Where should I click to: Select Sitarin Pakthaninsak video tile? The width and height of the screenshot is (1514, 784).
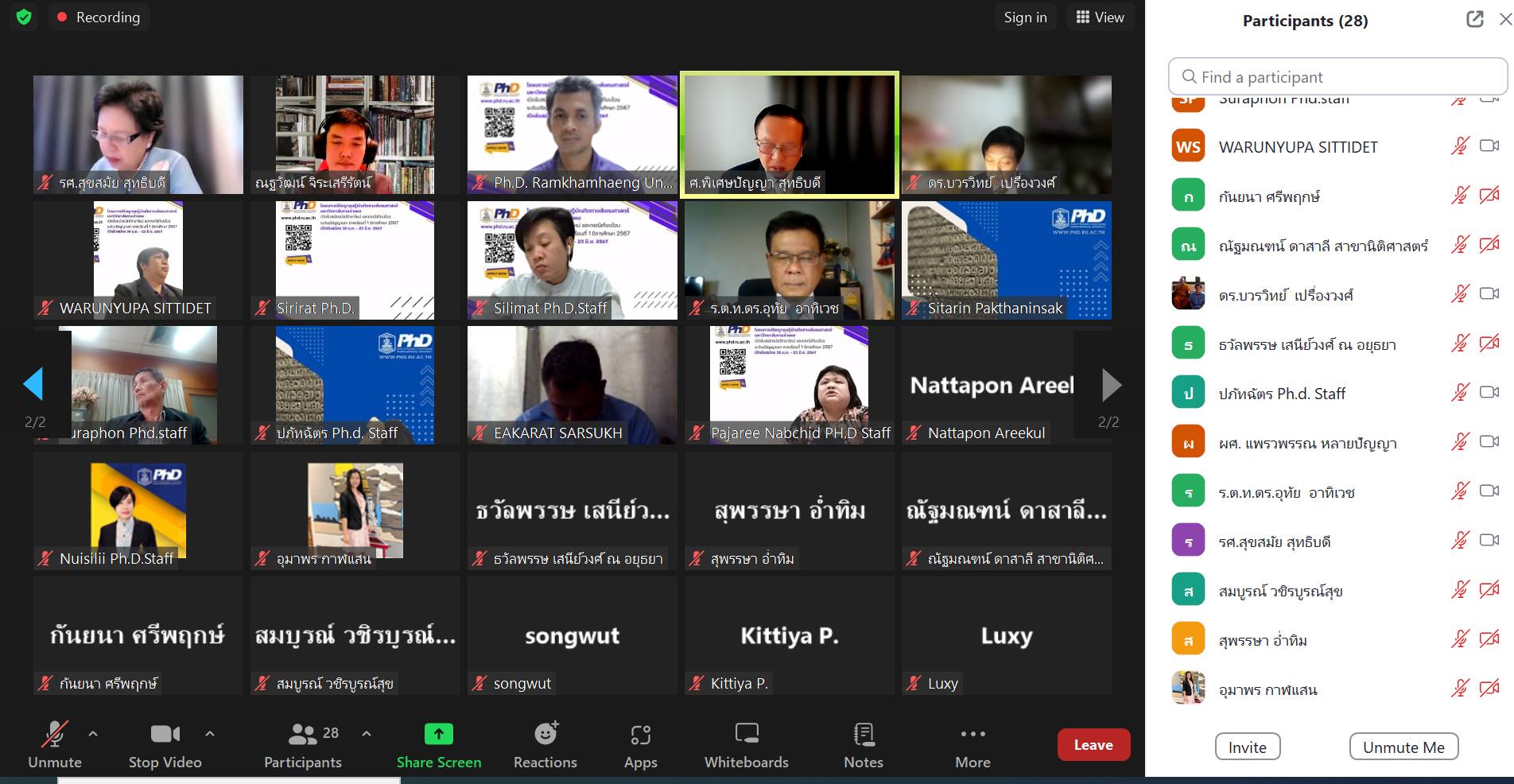(1007, 260)
